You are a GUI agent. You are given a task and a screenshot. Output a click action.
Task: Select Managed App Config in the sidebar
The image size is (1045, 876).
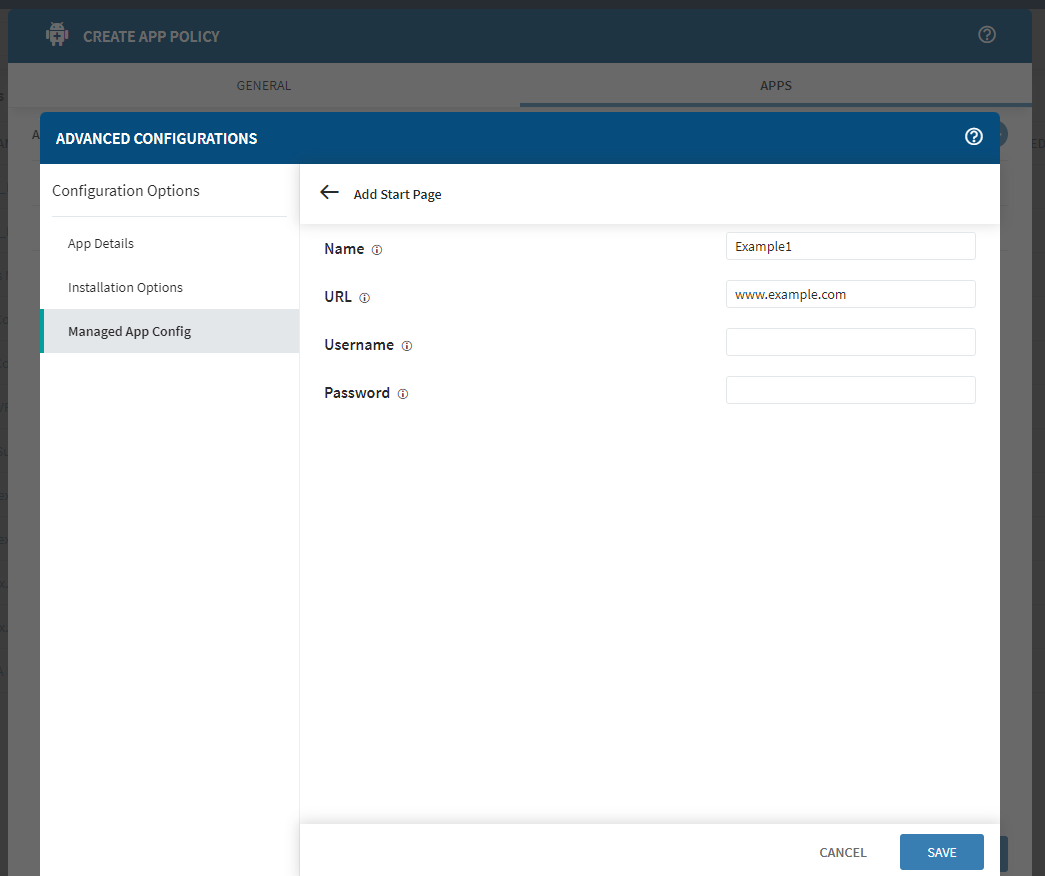point(129,331)
